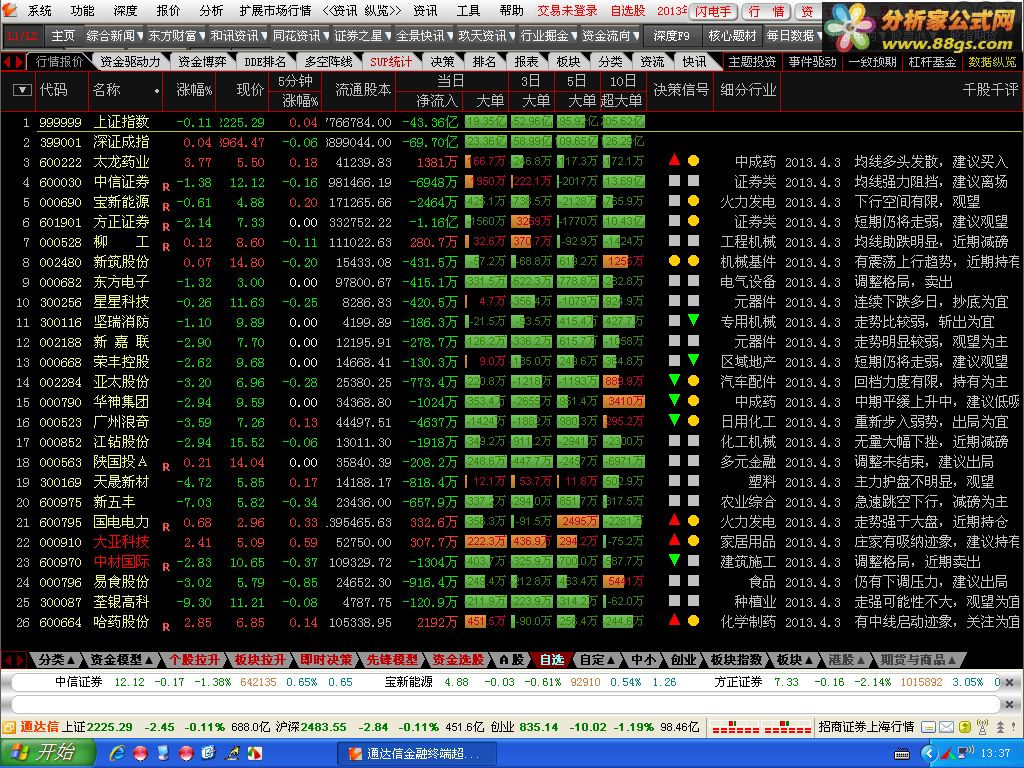Click the green triangle signal for 中材国际
Viewport: 1024px width, 768px height.
(x=675, y=560)
